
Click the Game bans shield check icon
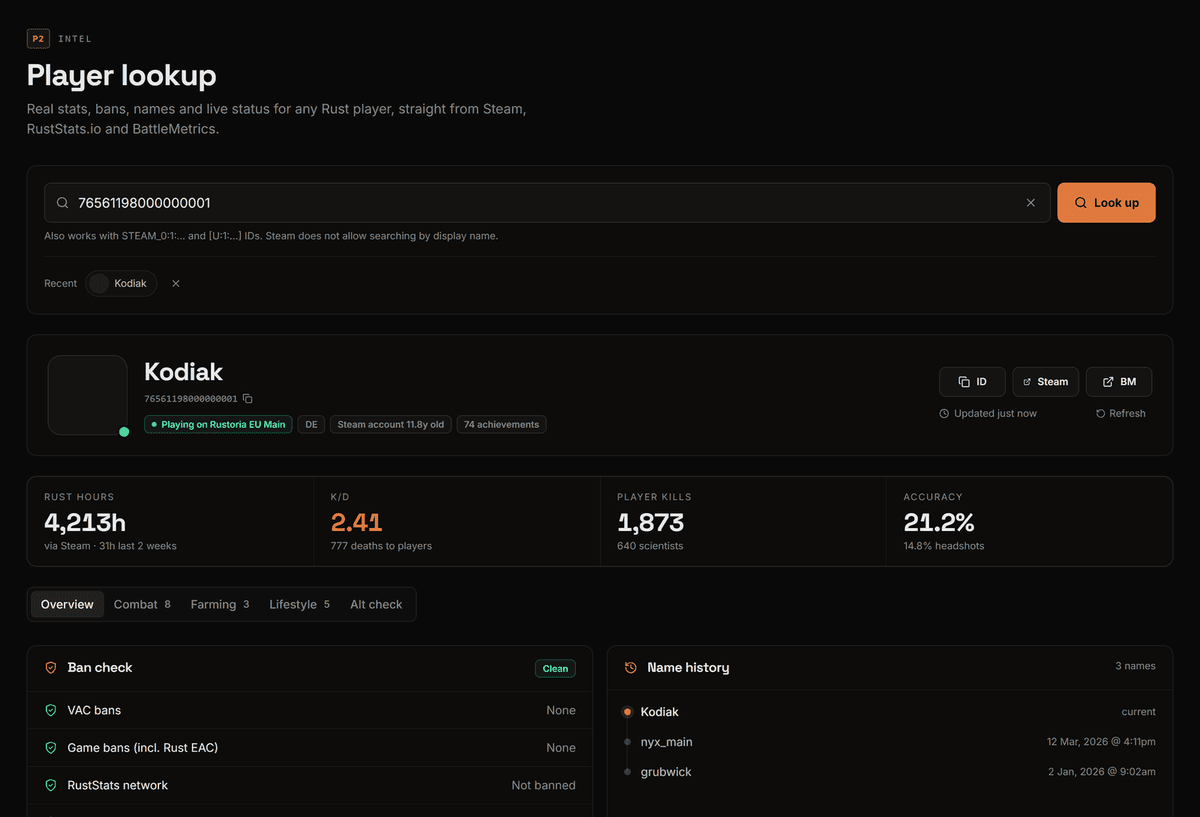(51, 747)
